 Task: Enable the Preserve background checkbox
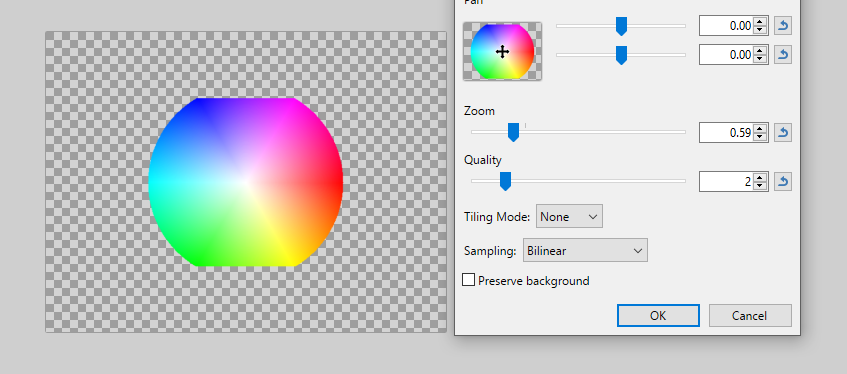pyautogui.click(x=469, y=280)
